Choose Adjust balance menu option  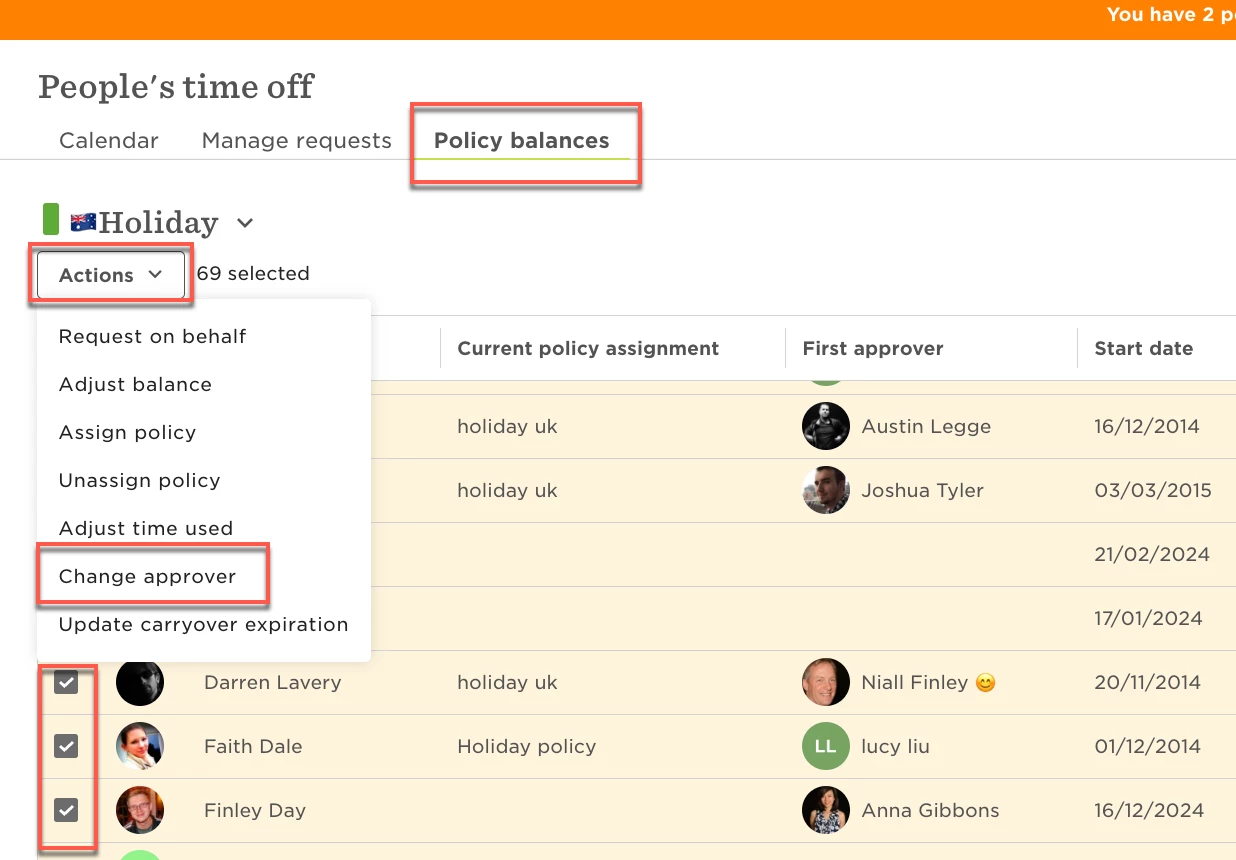coord(136,385)
